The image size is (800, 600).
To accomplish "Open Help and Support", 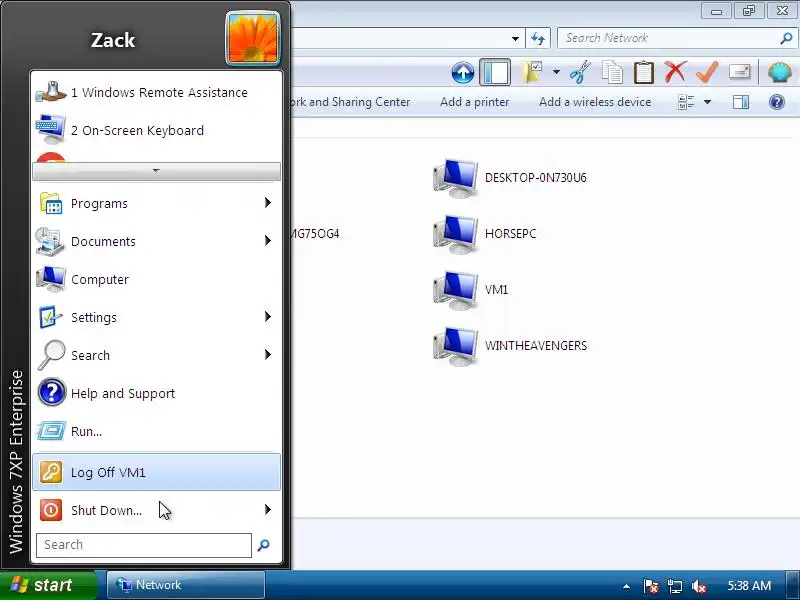I will (x=156, y=393).
